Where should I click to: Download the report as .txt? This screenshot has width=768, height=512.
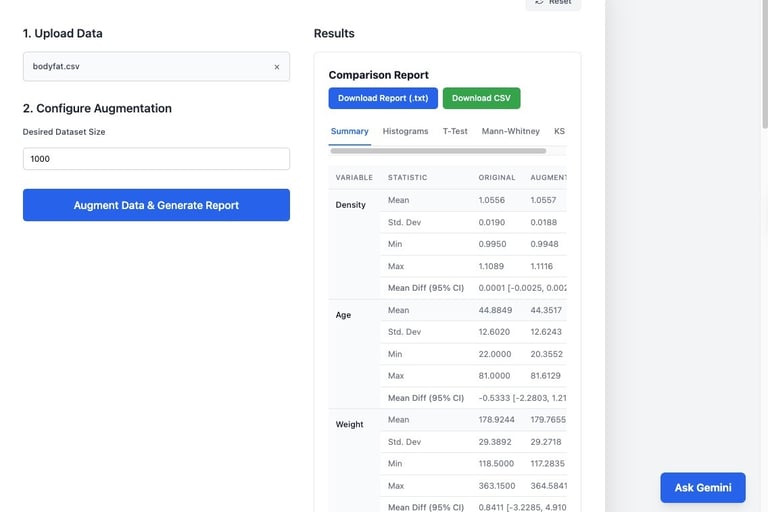pyautogui.click(x=383, y=98)
